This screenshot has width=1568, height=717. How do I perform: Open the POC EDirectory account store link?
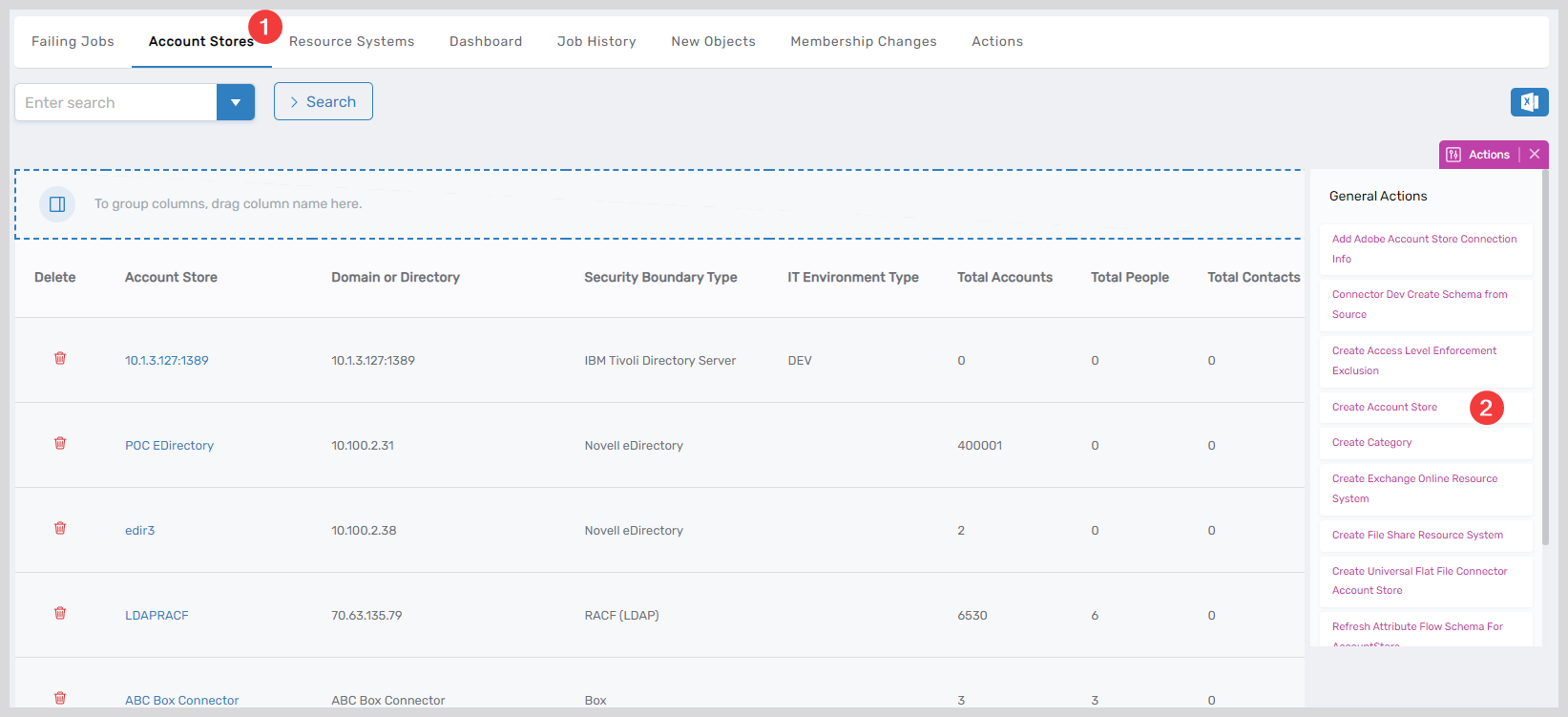[169, 446]
